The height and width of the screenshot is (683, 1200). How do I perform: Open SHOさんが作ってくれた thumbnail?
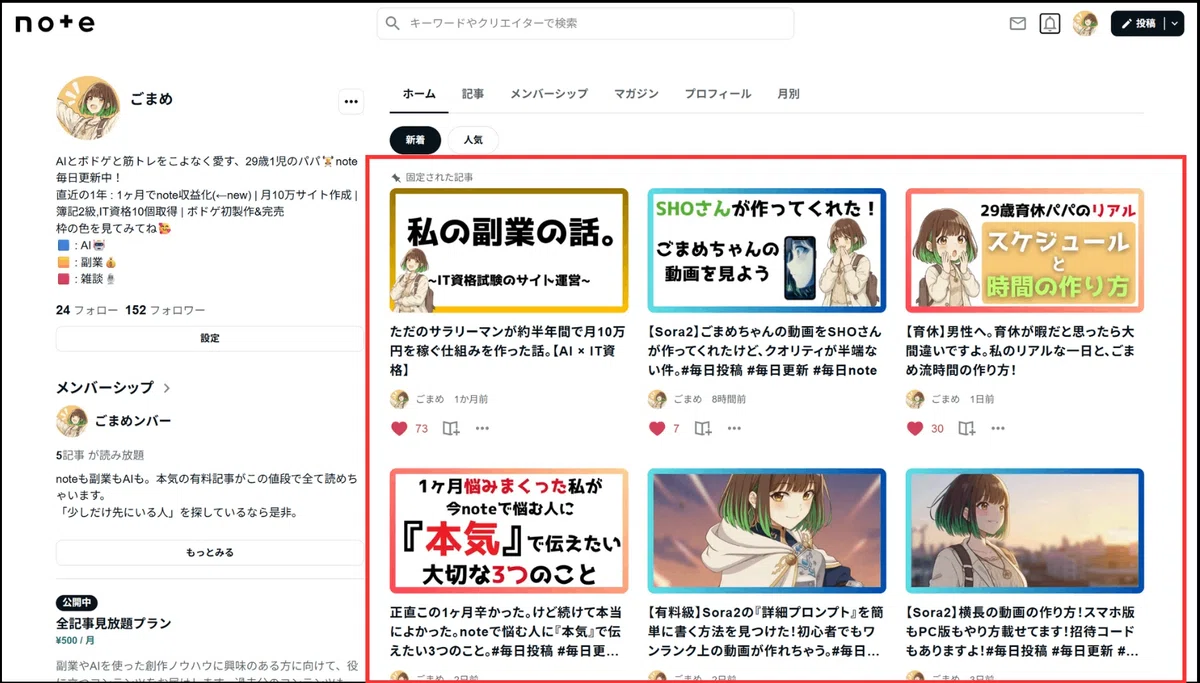[767, 251]
